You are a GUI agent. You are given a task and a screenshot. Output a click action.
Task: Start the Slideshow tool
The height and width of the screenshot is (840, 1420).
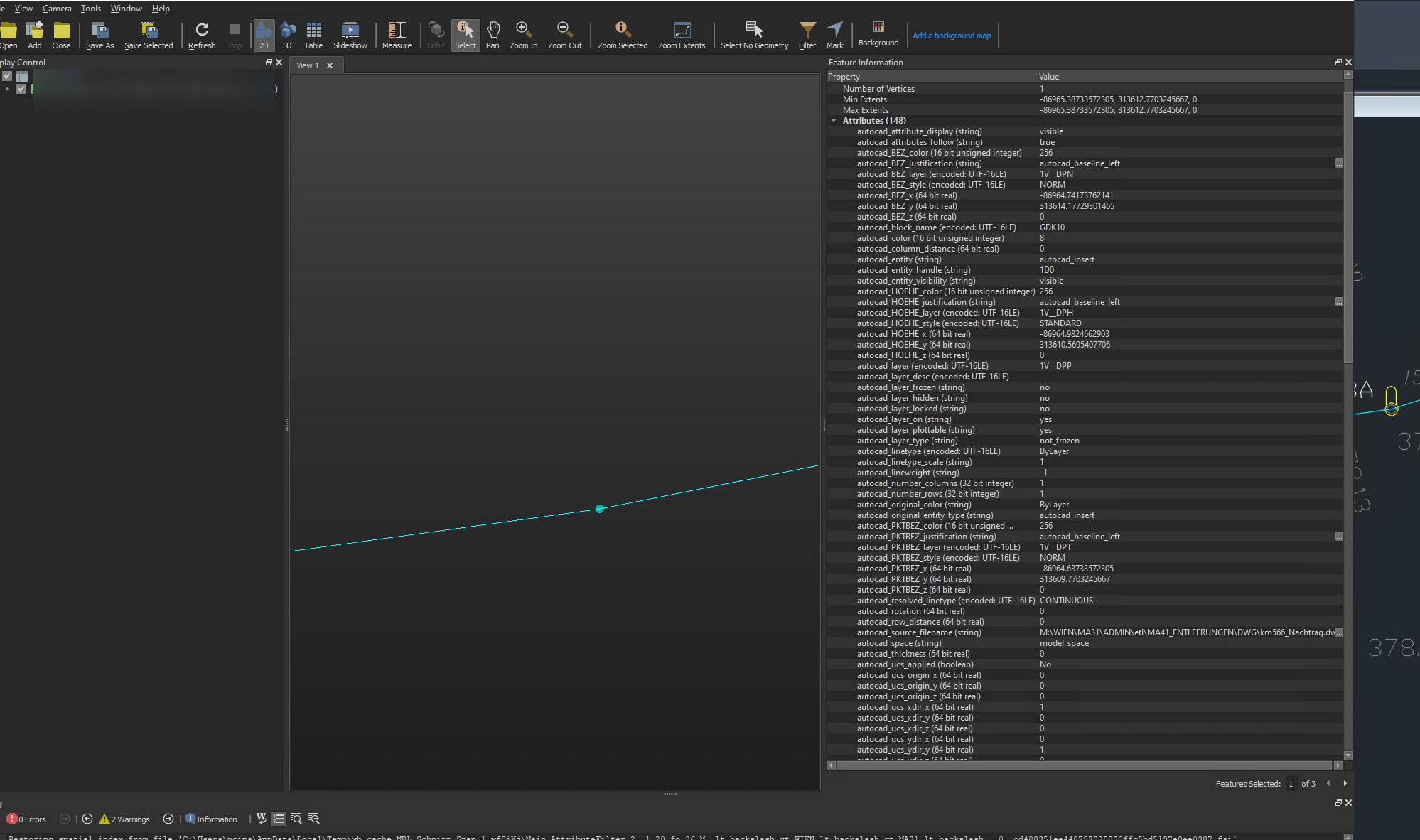(350, 36)
